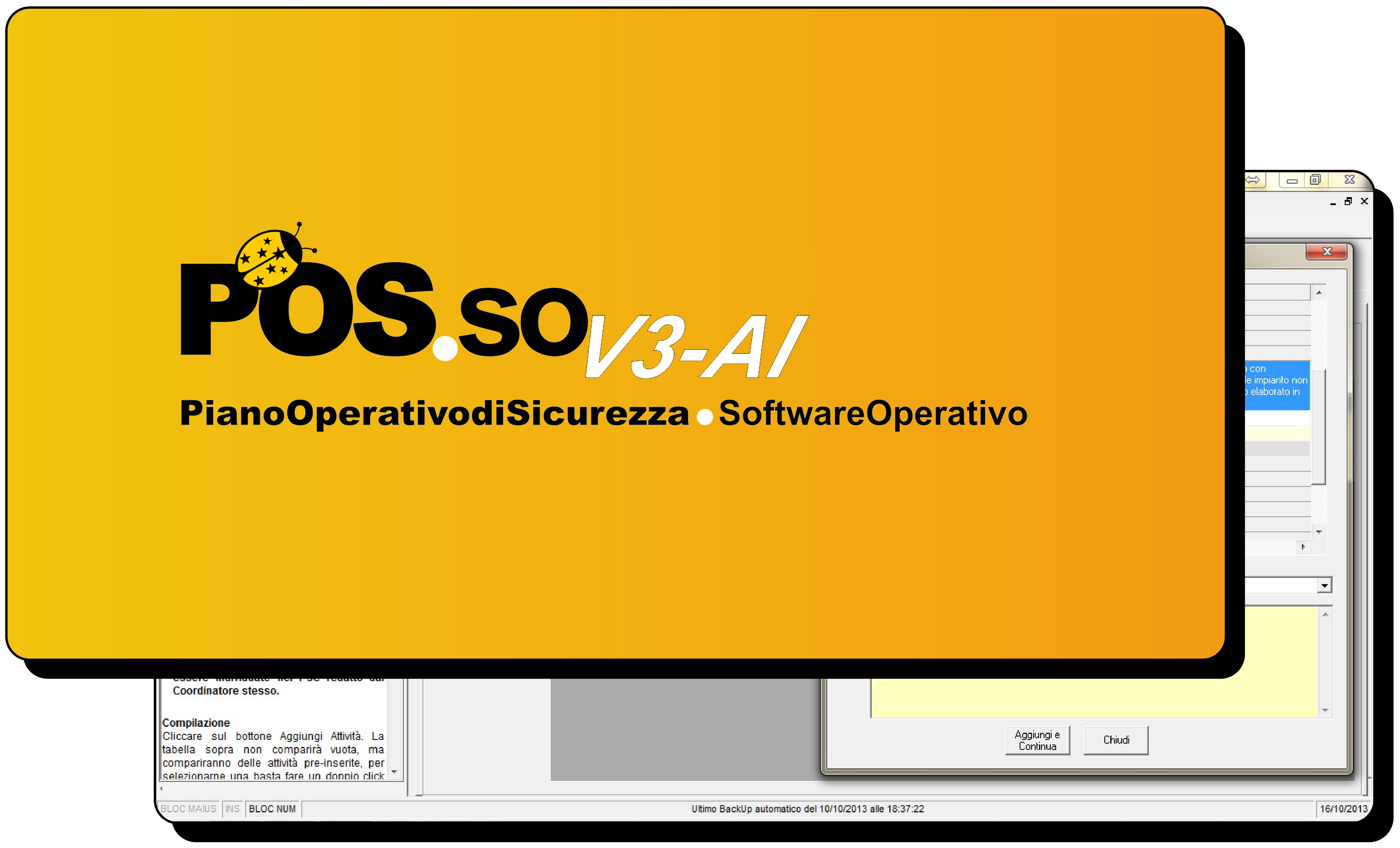Open the combo box dropdown arrow in dialog

click(1324, 585)
